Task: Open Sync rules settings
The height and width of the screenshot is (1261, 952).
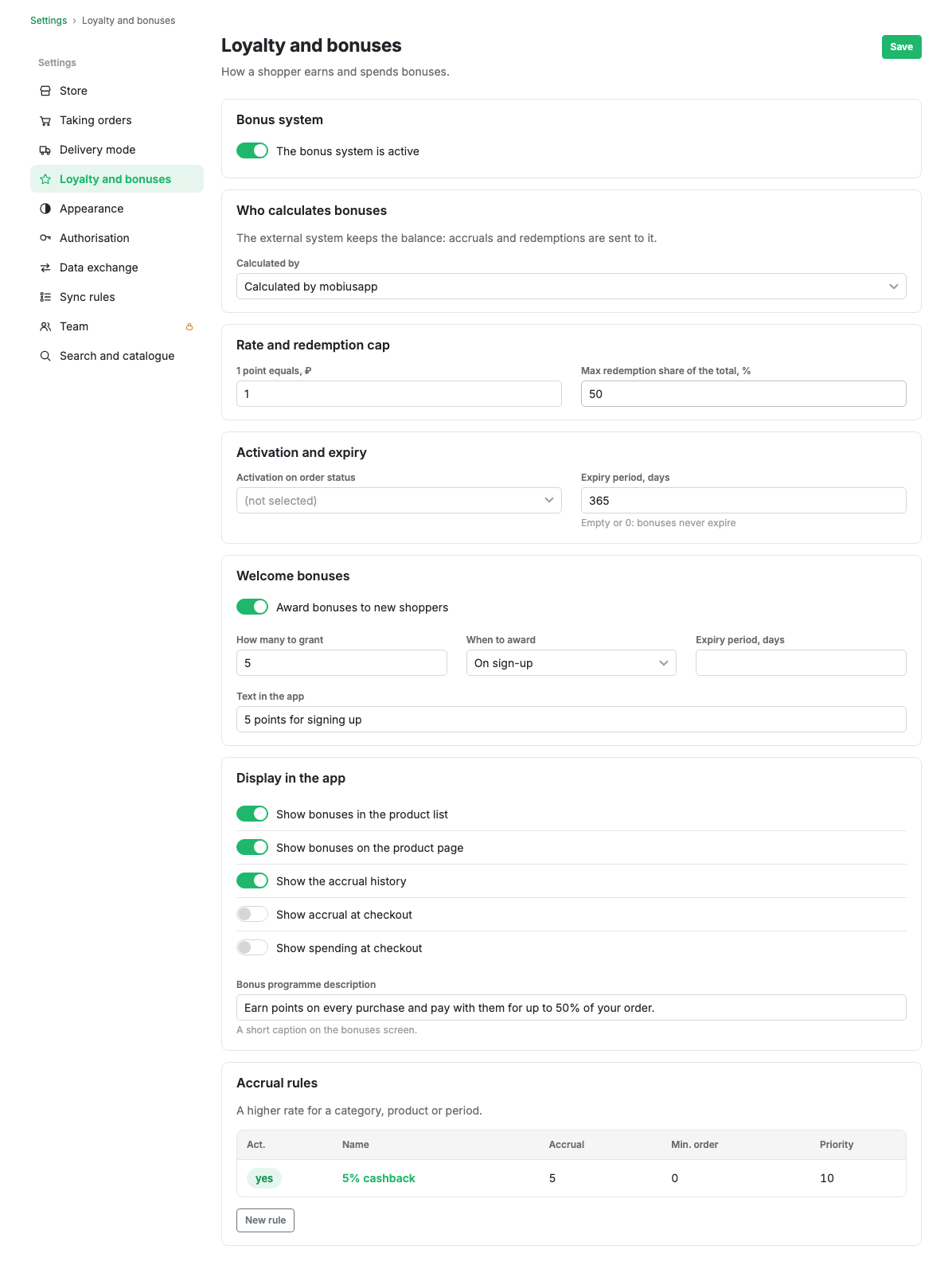Action: pyautogui.click(x=117, y=297)
